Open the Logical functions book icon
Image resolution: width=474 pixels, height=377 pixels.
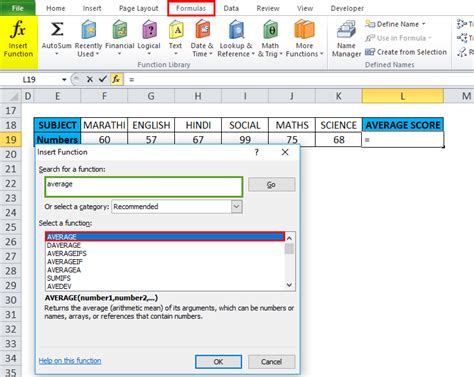(149, 29)
